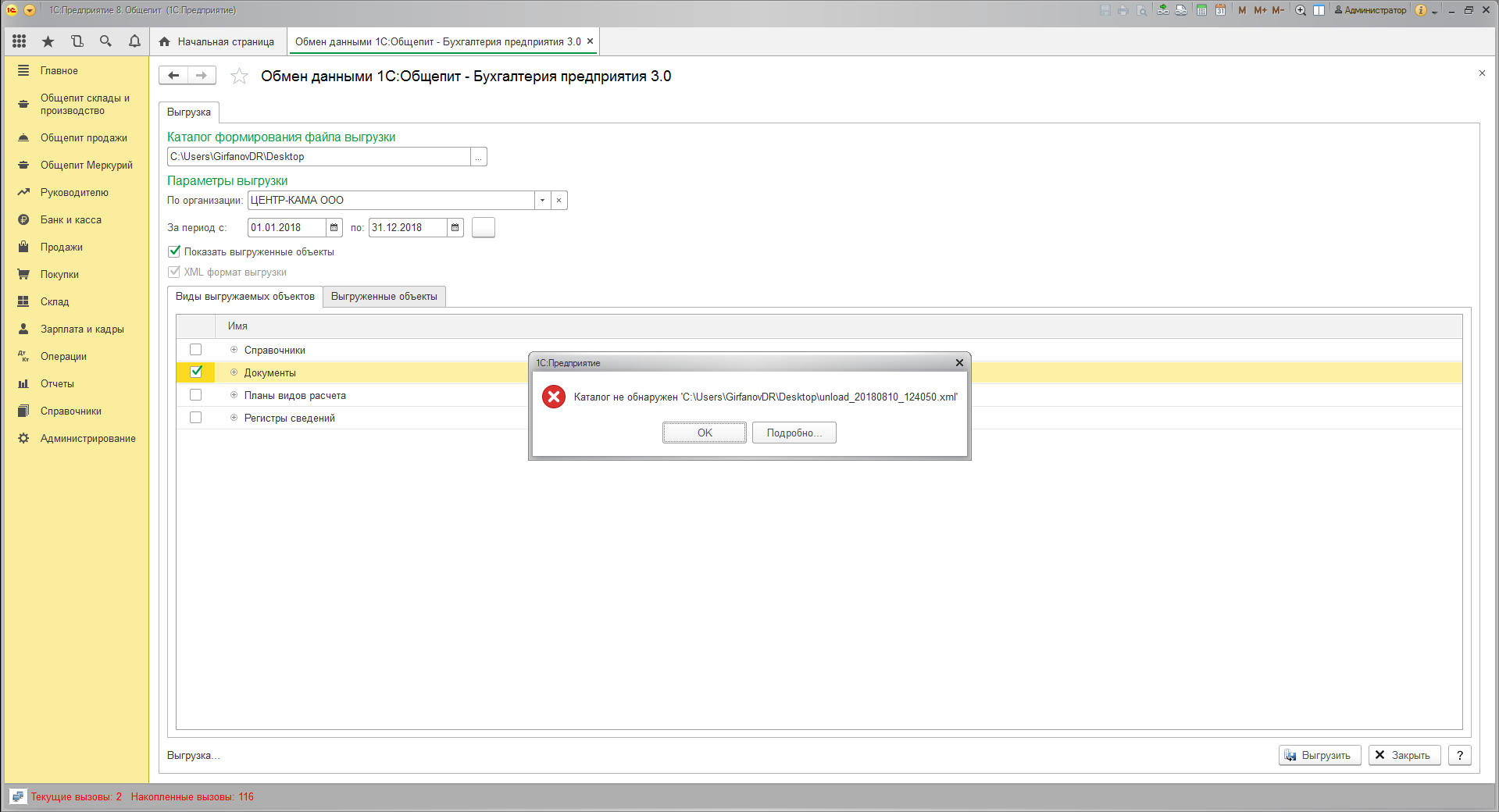
Task: Open the calendar picker for the end date
Action: 455,228
